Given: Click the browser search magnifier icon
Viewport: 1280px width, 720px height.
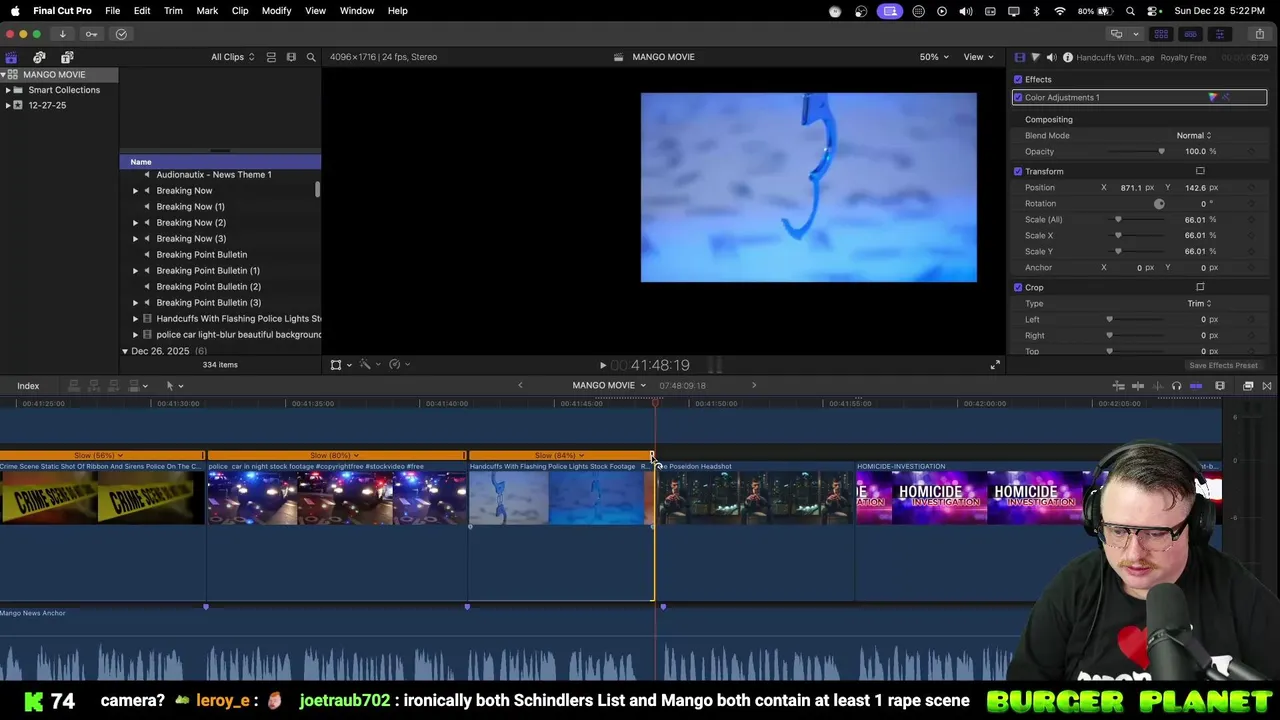Looking at the screenshot, I should point(311,57).
